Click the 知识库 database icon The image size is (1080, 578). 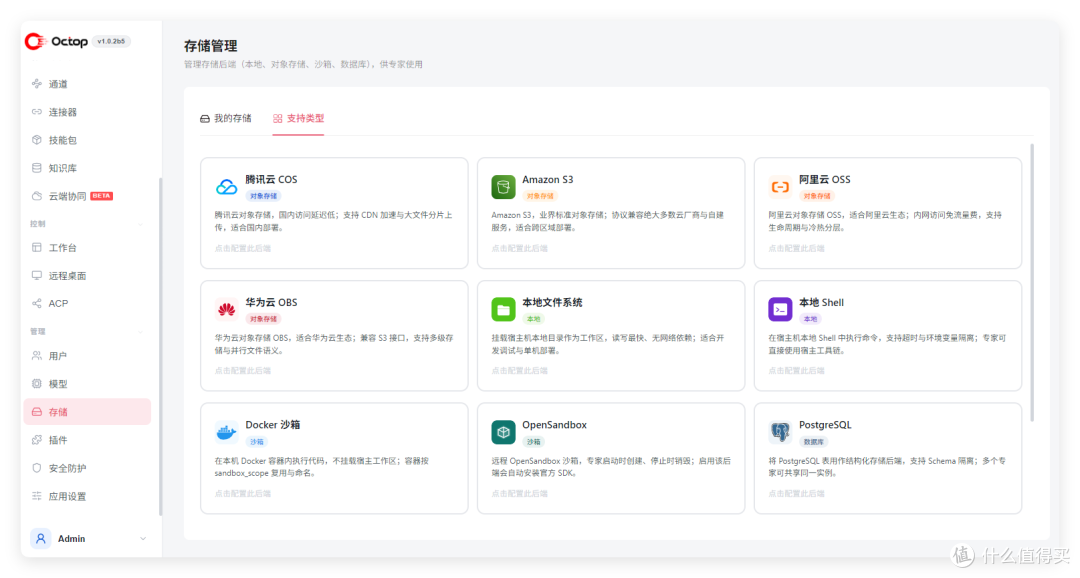click(x=37, y=168)
